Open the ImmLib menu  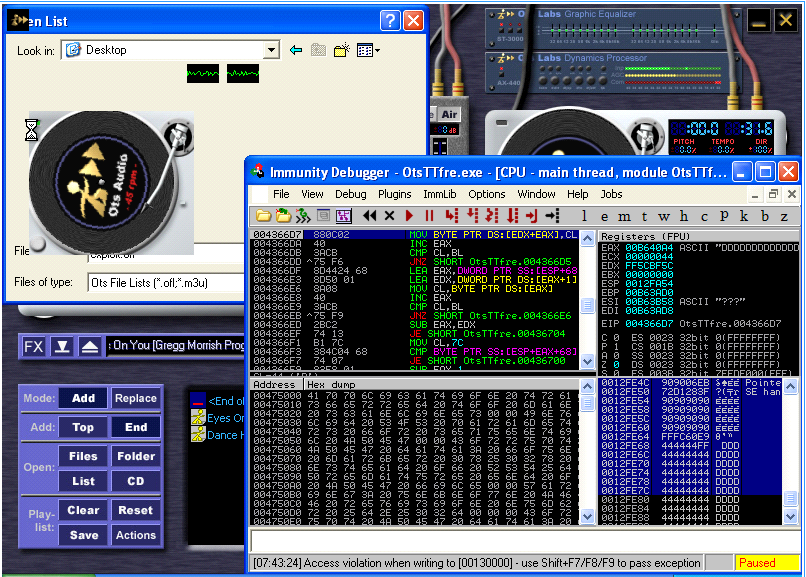click(439, 194)
